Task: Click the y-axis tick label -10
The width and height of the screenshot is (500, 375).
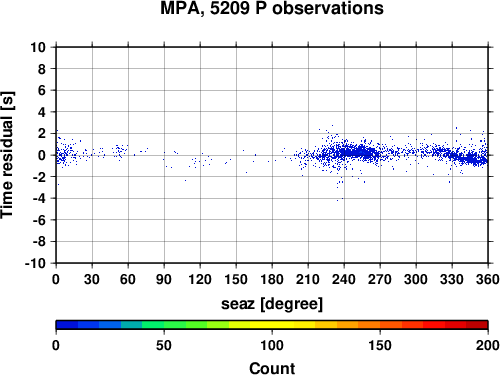Action: [35, 263]
